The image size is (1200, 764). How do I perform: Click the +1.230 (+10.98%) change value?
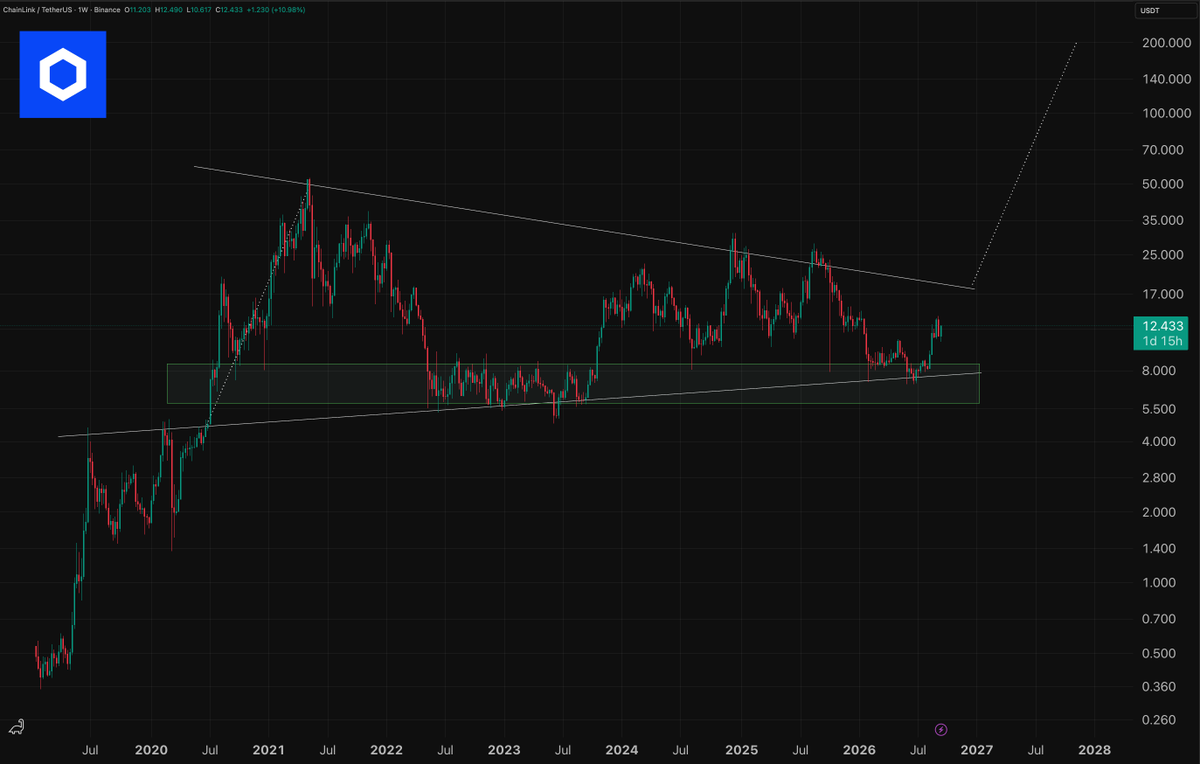276,9
